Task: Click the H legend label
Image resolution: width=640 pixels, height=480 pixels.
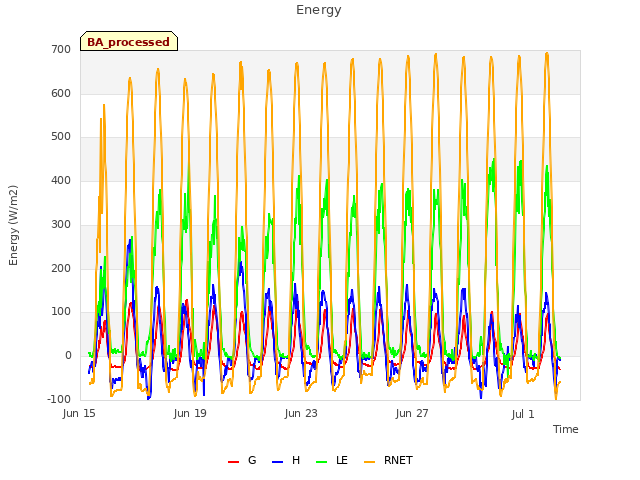Action: tap(296, 460)
